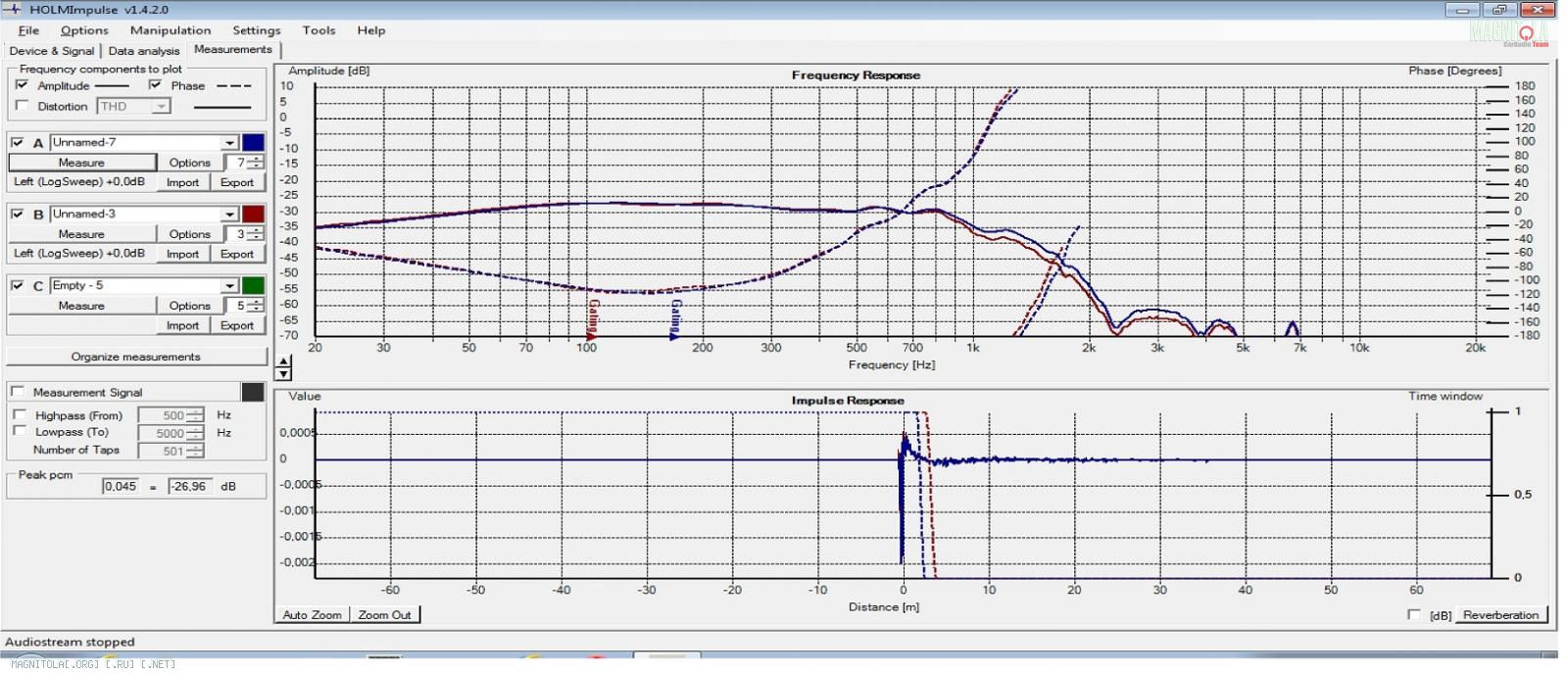The height and width of the screenshot is (673, 1568).
Task: Tick the [dB] checkbox under impulse response
Action: 1413,615
